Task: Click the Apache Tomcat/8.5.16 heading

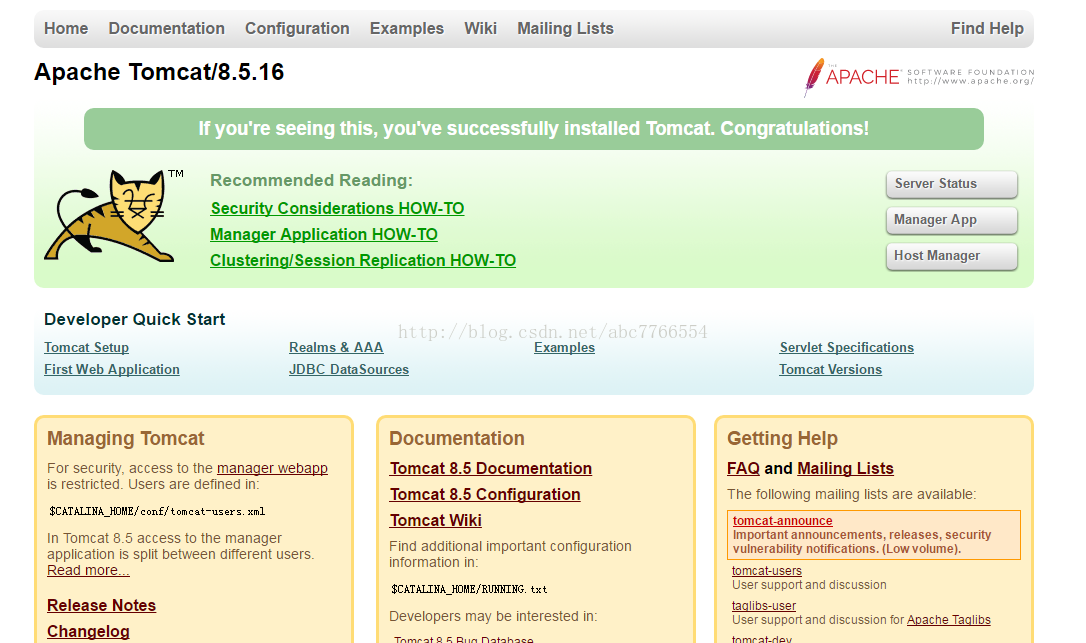Action: 159,72
